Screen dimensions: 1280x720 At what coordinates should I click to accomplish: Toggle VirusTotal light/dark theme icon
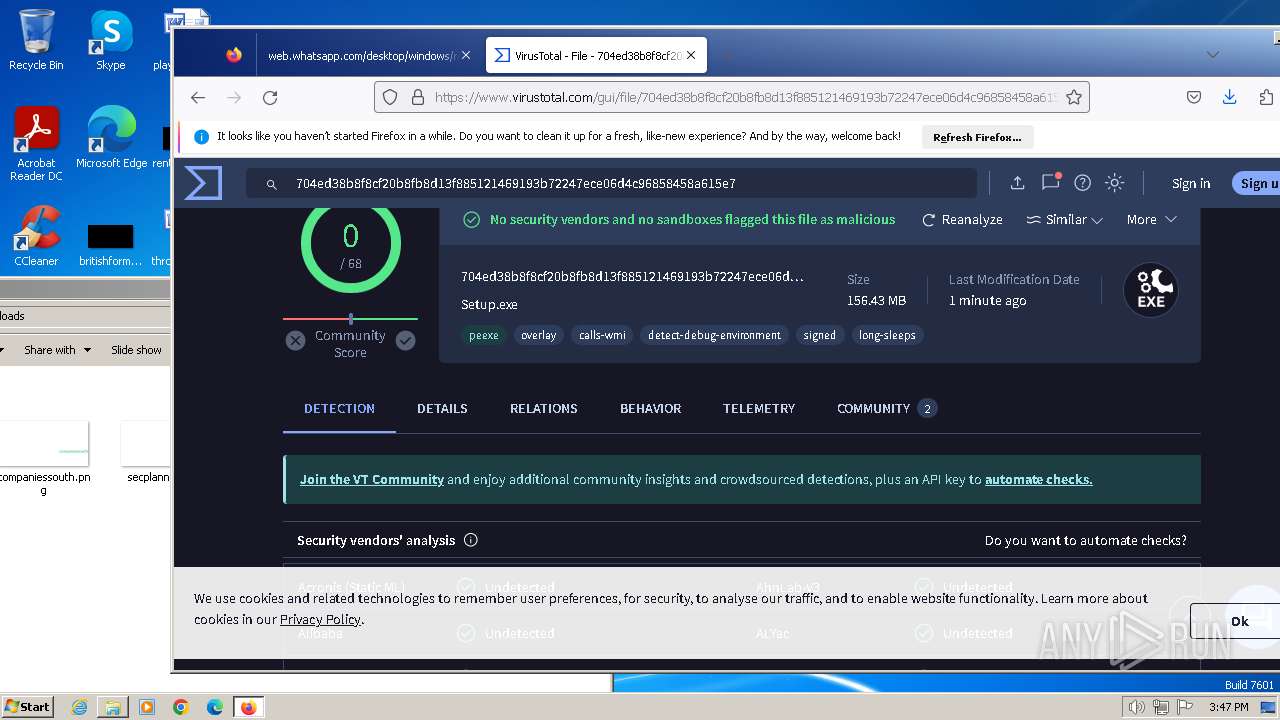(1114, 183)
